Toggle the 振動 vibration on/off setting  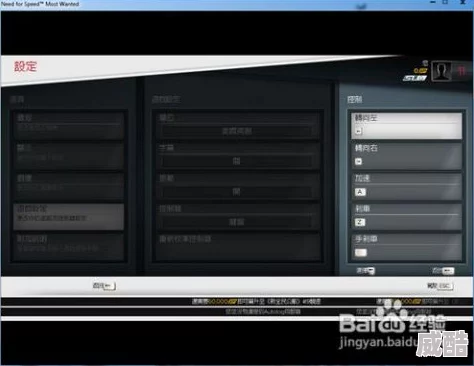point(236,192)
